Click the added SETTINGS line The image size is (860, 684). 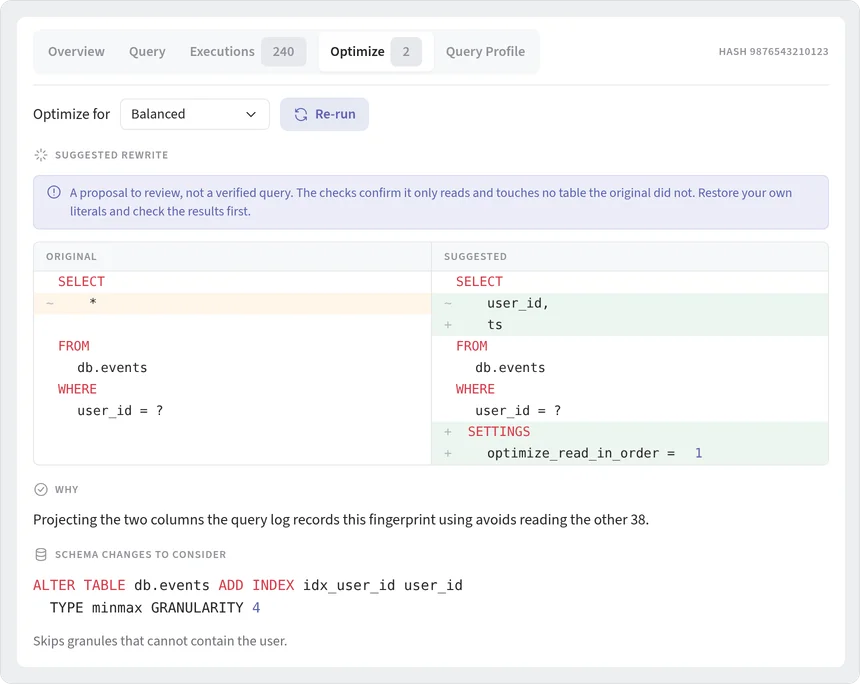(x=630, y=432)
